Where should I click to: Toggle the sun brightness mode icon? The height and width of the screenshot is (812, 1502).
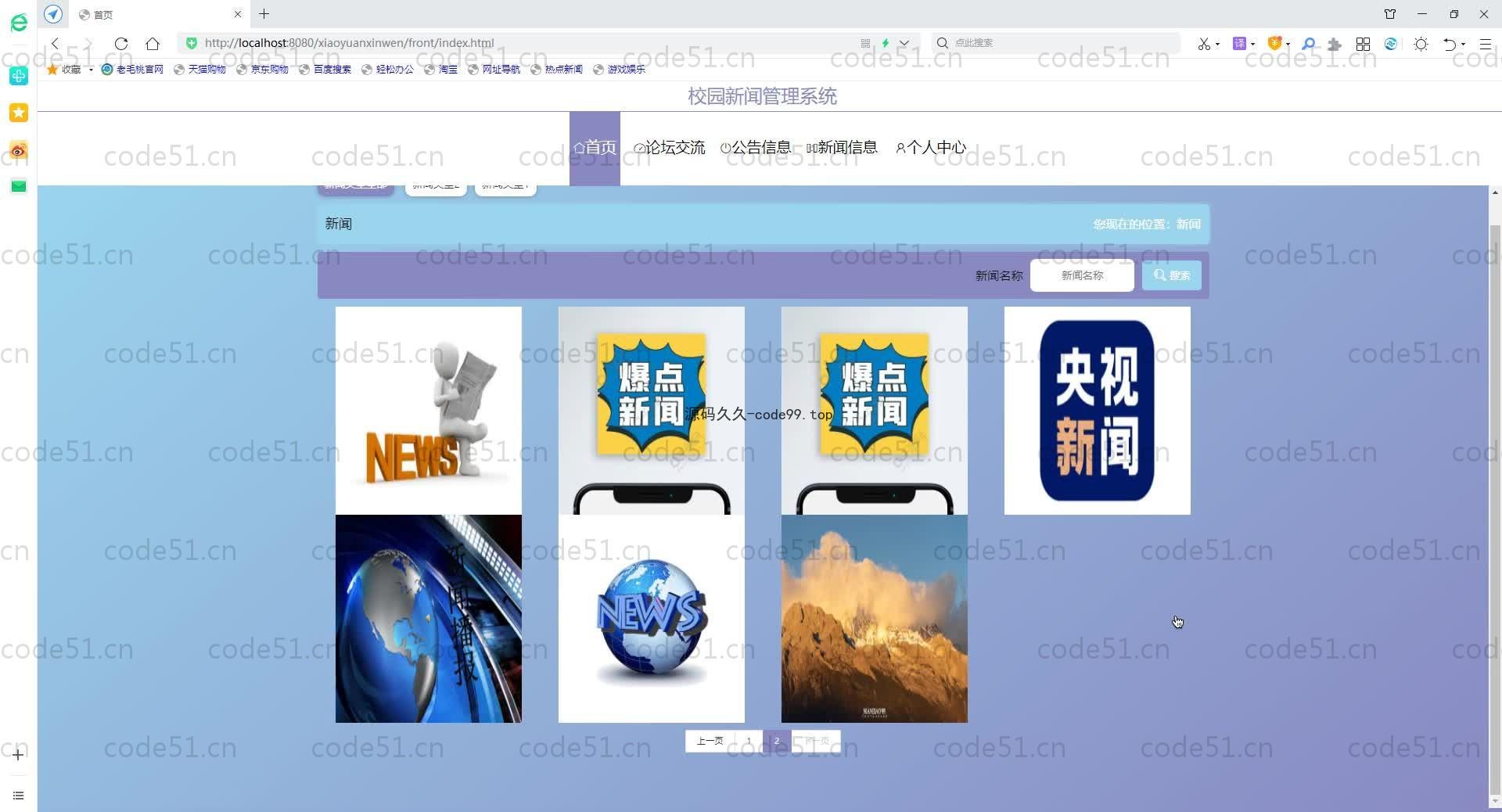pyautogui.click(x=1421, y=44)
